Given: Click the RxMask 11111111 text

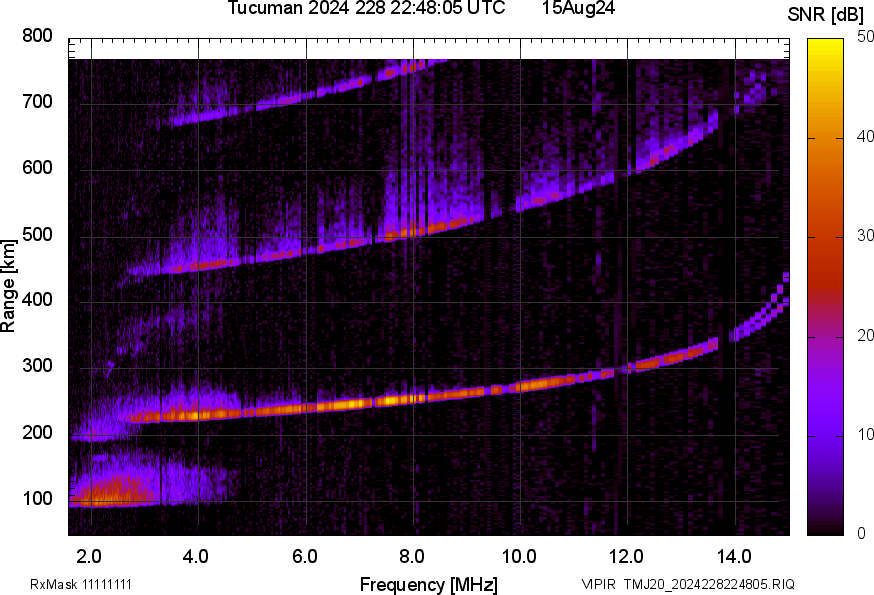Looking at the screenshot, I should pos(81,584).
